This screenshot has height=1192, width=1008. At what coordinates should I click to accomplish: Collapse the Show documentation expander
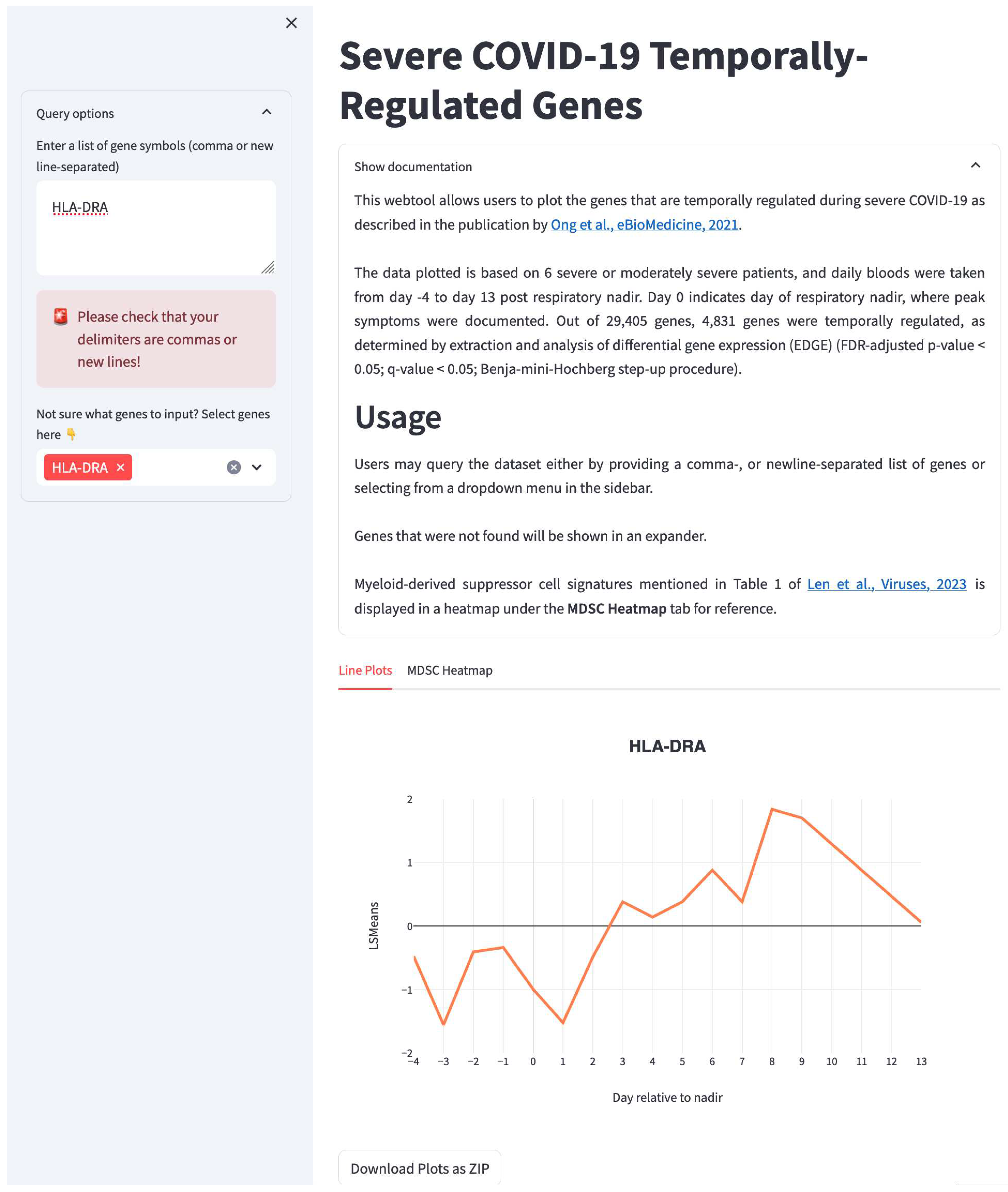click(413, 166)
